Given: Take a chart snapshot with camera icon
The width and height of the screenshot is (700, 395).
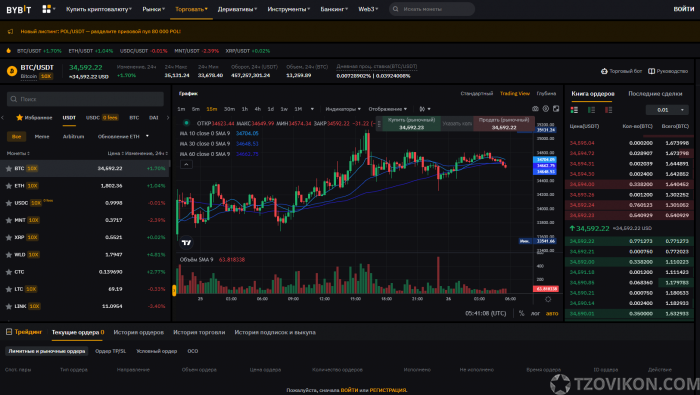Looking at the screenshot, I should click(535, 108).
